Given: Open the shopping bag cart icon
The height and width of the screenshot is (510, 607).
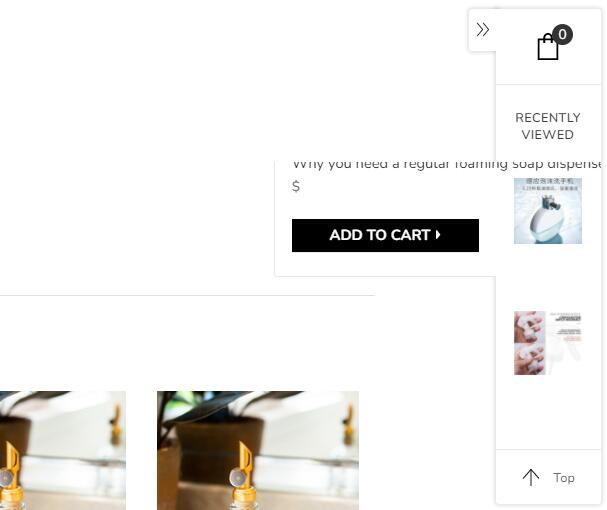Looking at the screenshot, I should pos(548,47).
